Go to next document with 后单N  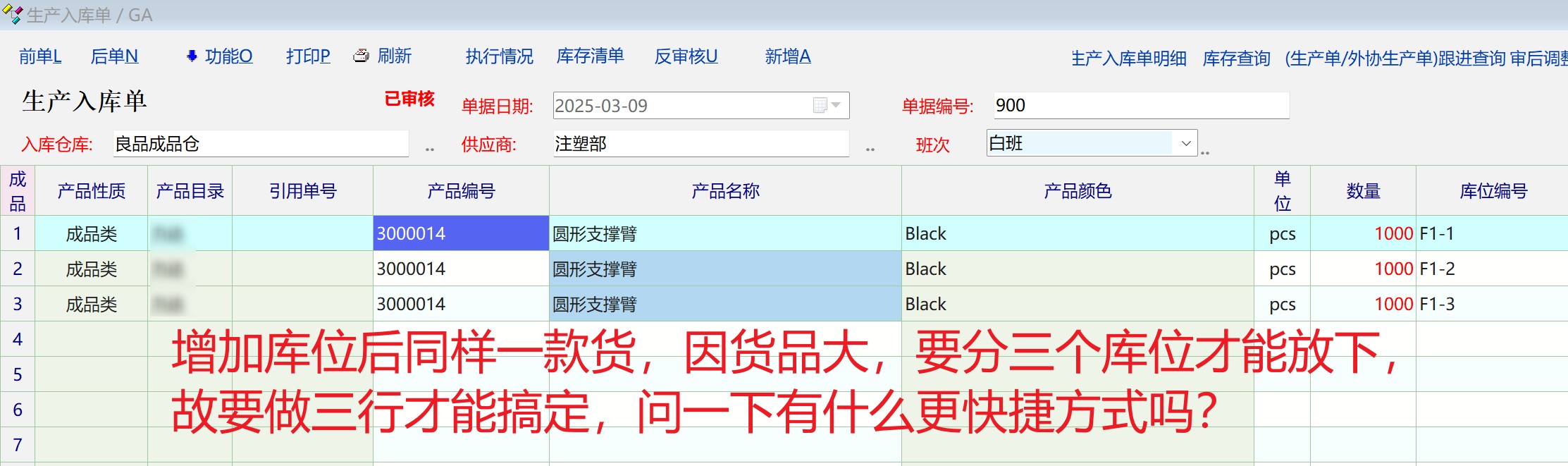(x=114, y=56)
